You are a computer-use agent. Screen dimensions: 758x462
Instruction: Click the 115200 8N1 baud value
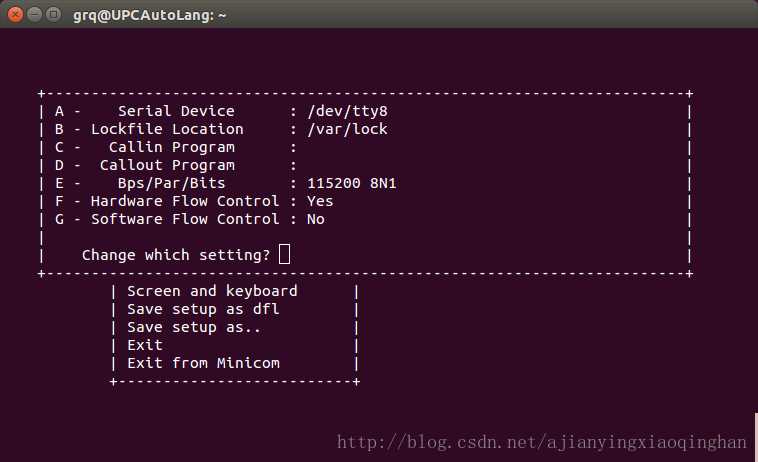click(351, 183)
